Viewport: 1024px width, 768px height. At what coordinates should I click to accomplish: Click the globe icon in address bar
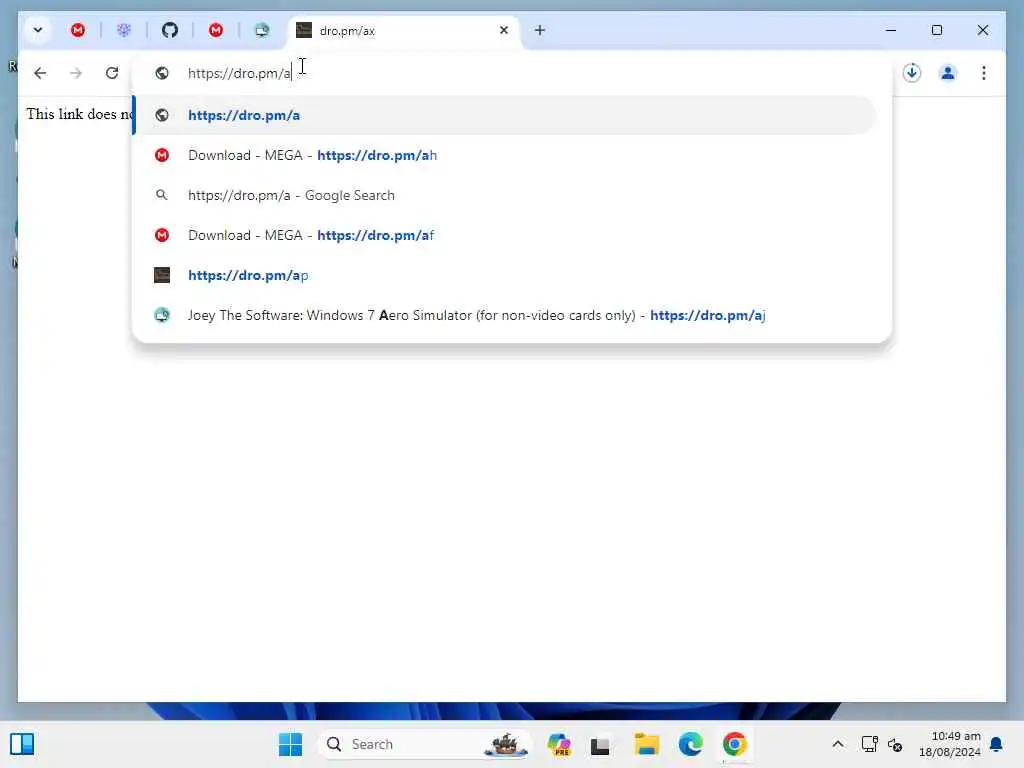pyautogui.click(x=162, y=73)
